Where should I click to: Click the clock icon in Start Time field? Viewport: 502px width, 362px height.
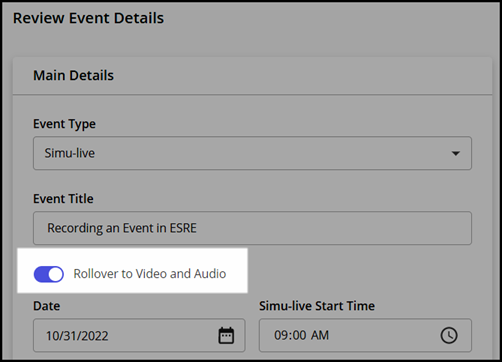[449, 335]
